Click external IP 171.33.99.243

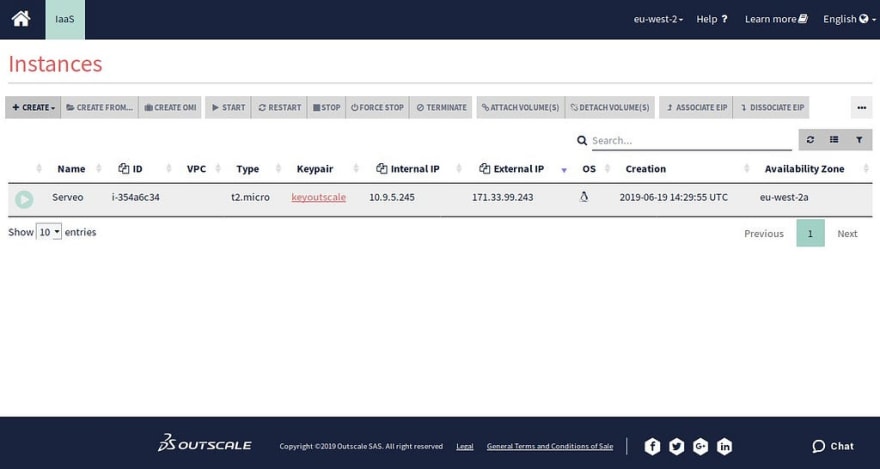[x=502, y=197]
